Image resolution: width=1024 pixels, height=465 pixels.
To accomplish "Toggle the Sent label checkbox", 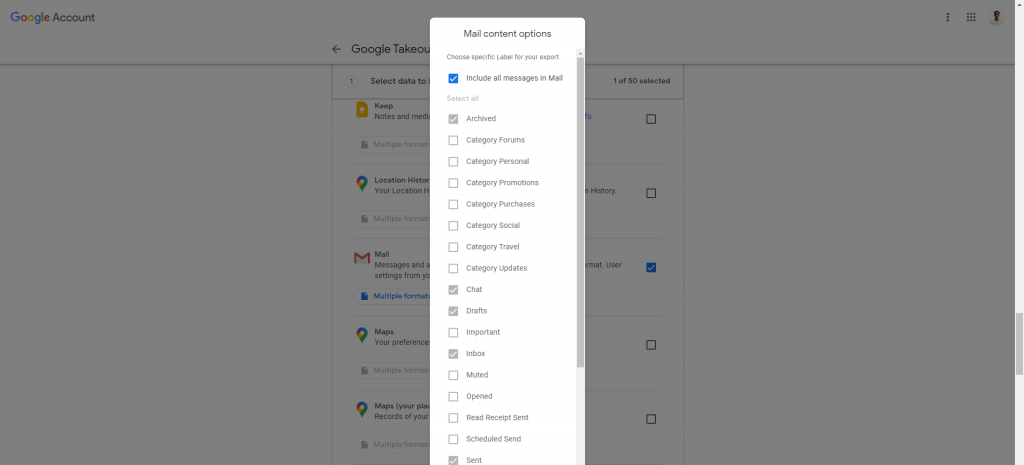I will tap(453, 460).
